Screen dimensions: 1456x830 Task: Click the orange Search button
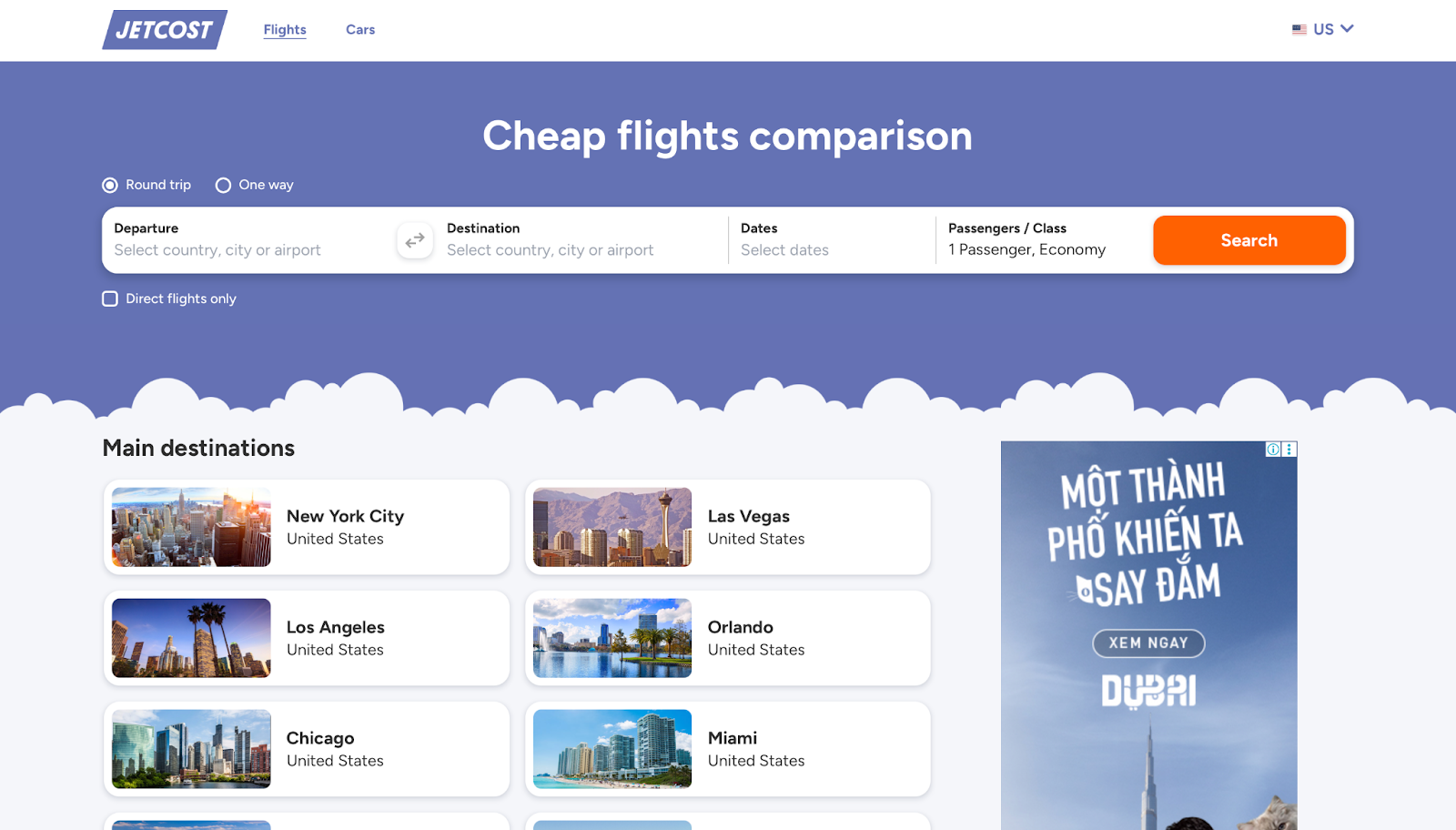1249,240
